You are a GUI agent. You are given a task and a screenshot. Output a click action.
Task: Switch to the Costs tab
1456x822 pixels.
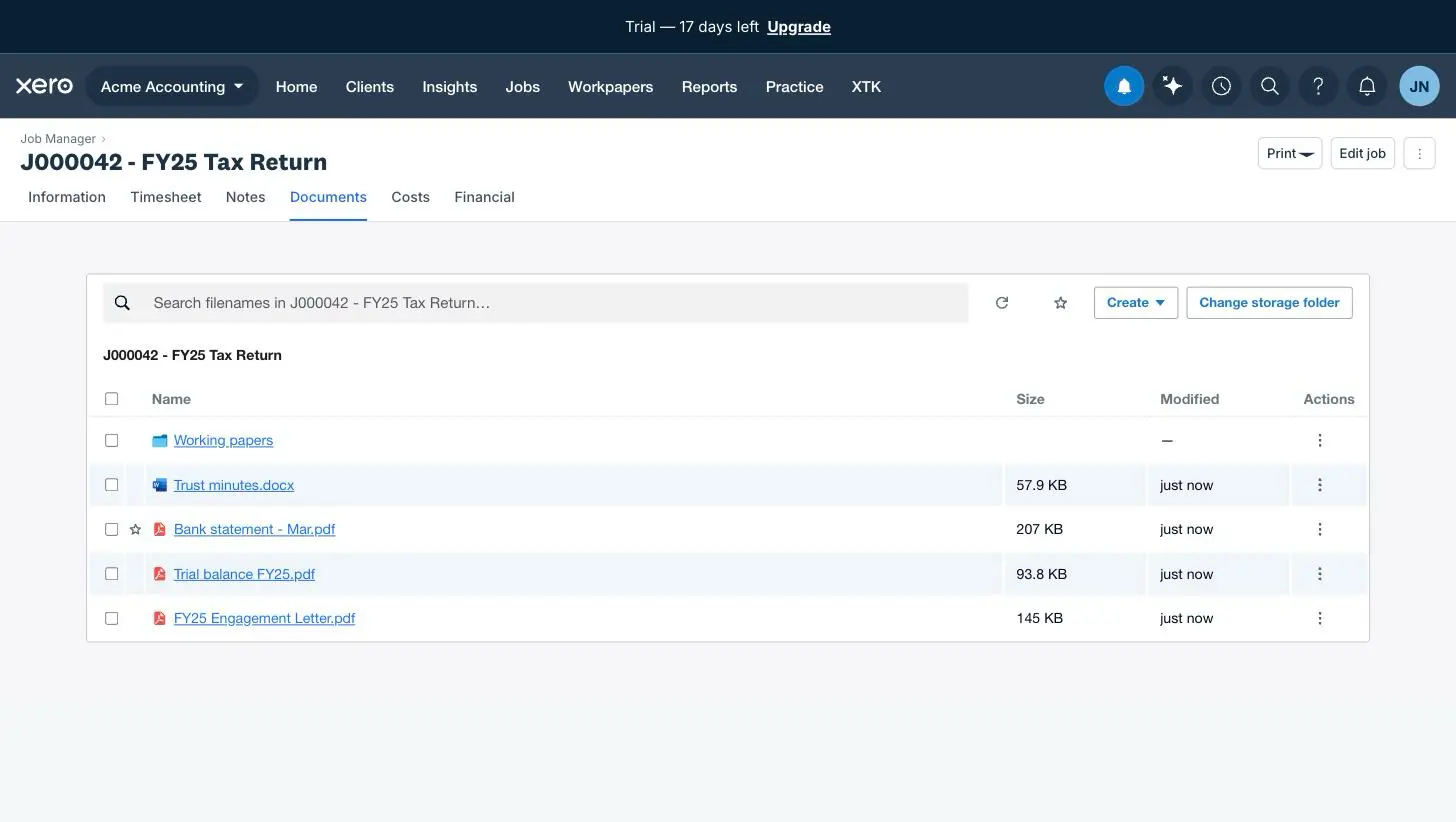coord(410,197)
